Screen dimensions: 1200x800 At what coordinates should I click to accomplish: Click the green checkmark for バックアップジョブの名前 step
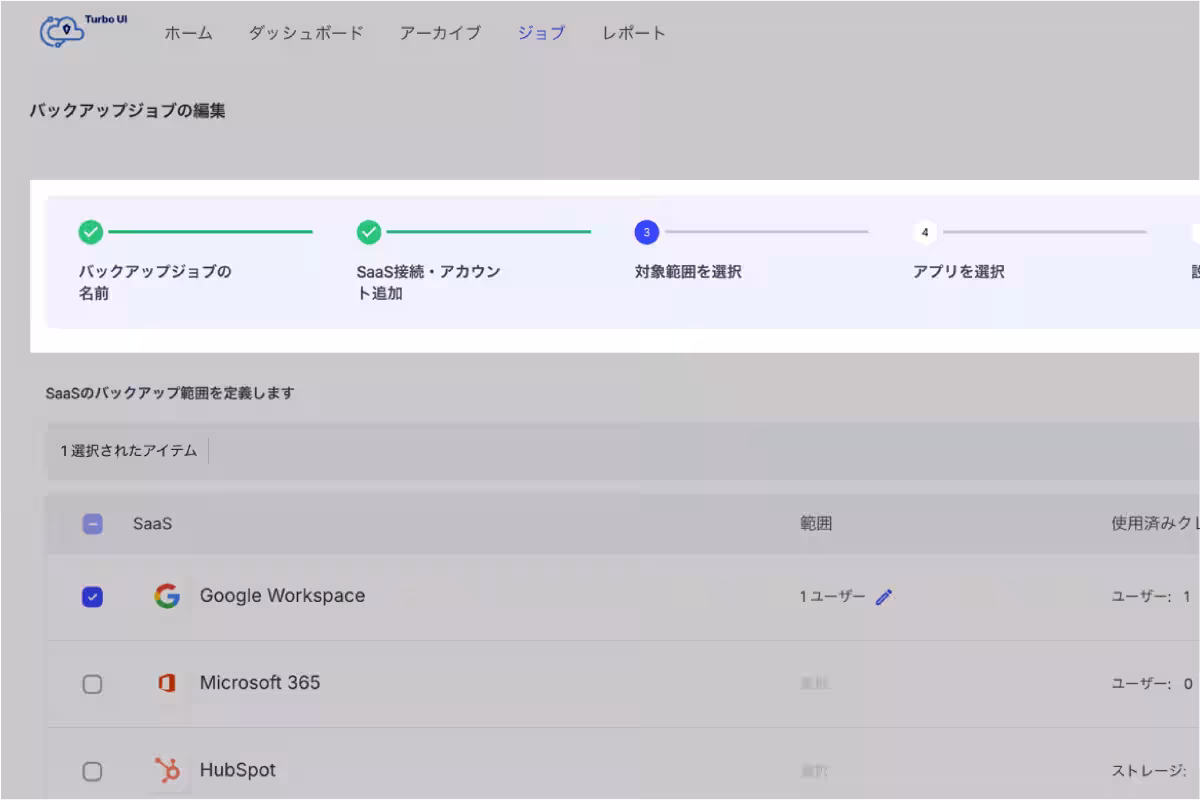pyautogui.click(x=89, y=232)
